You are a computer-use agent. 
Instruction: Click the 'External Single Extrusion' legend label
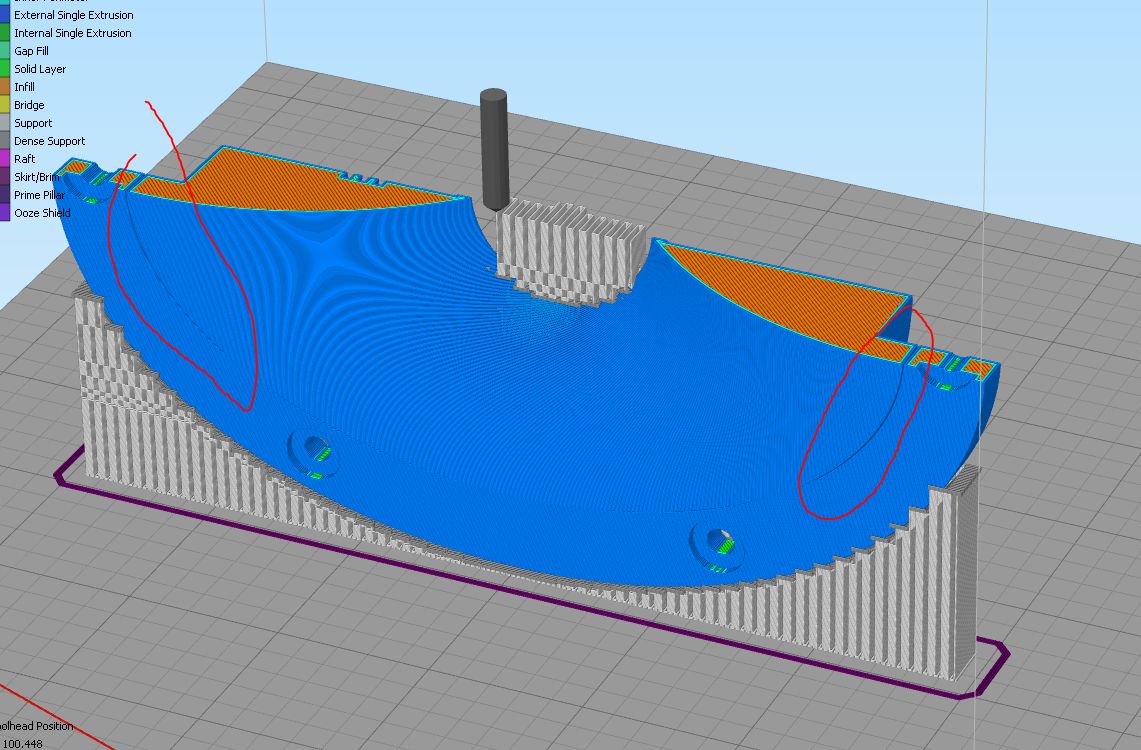click(73, 15)
